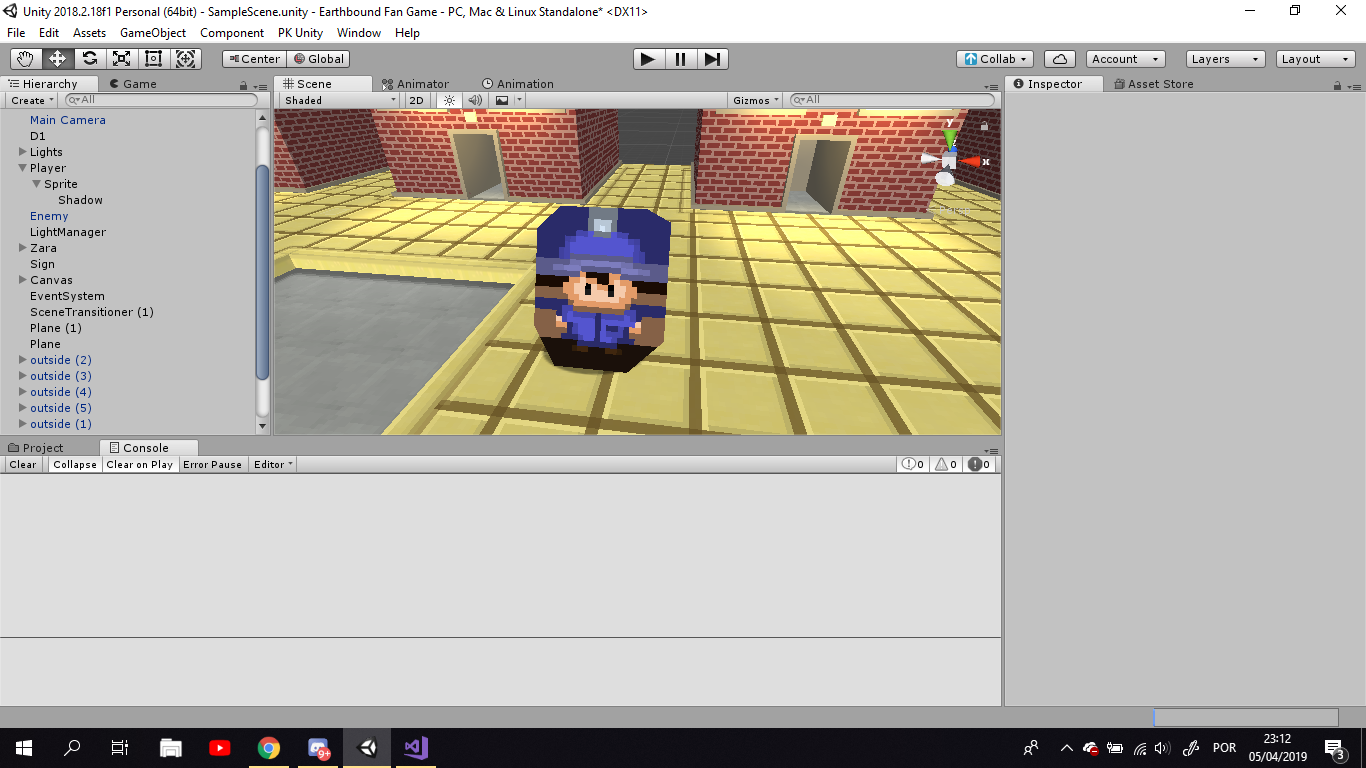Switch to the Animation tab

[517, 84]
